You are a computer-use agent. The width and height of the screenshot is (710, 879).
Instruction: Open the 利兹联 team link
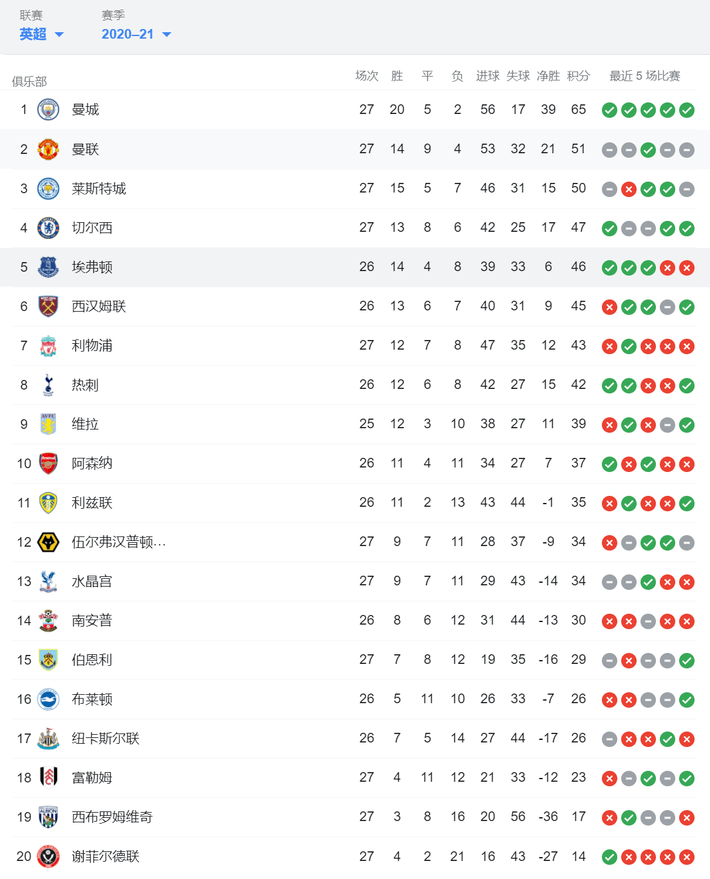click(93, 503)
